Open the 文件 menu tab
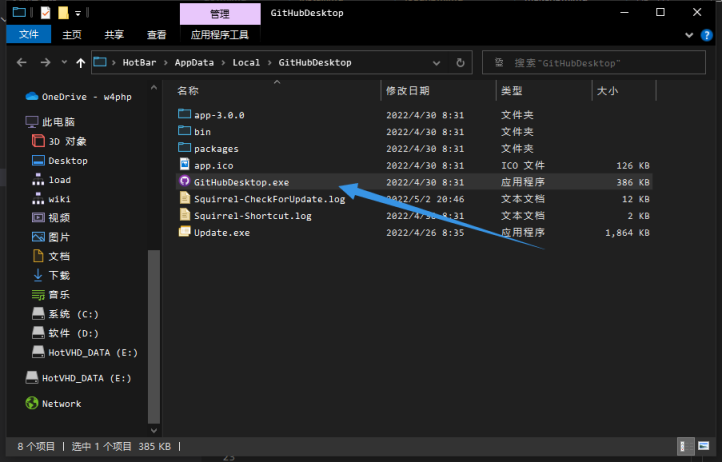722x462 pixels. pos(29,35)
